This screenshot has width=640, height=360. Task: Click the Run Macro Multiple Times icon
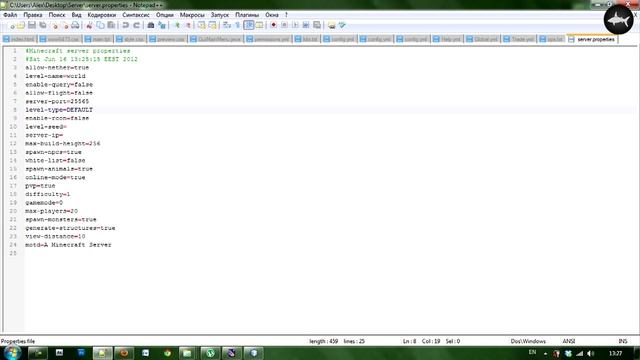coord(306,25)
